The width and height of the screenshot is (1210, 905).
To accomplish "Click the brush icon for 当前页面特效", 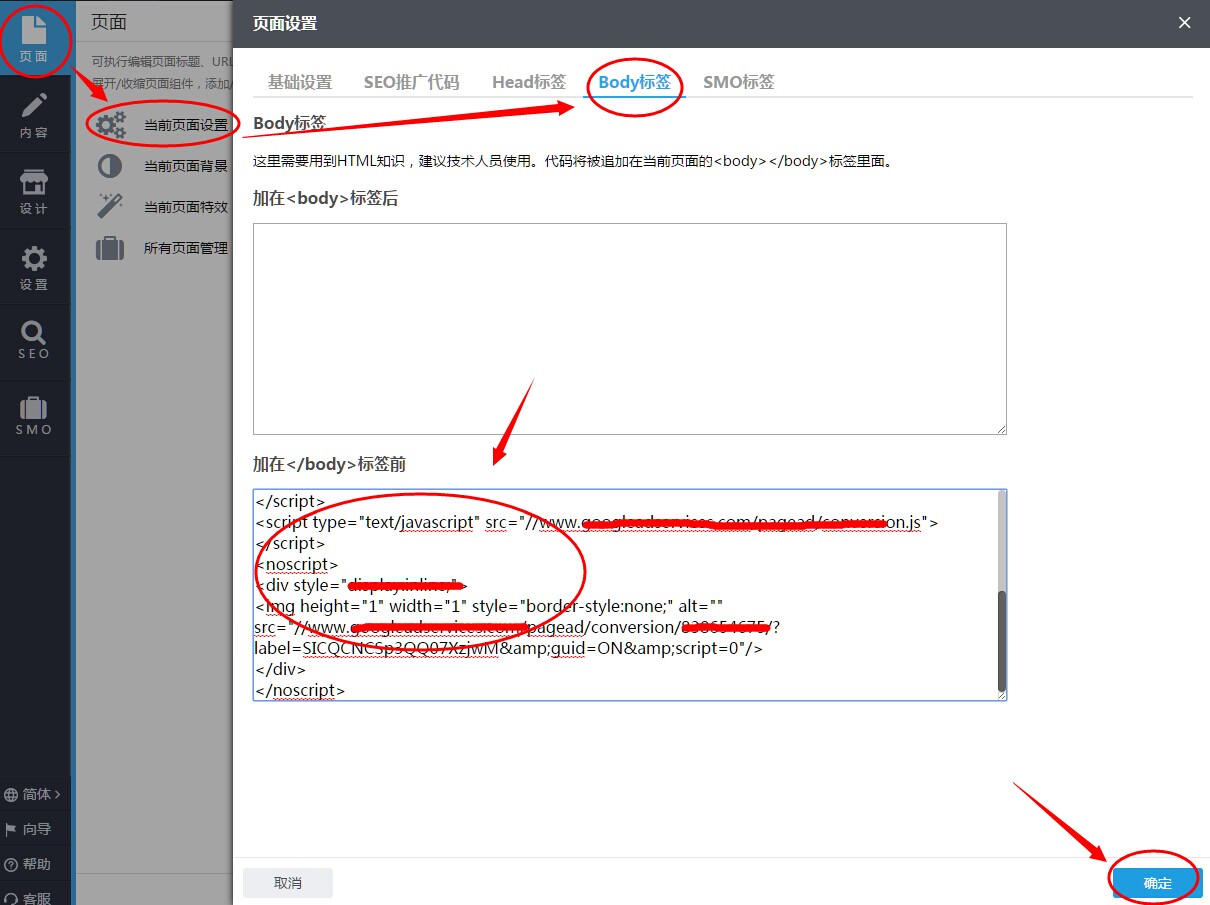I will pyautogui.click(x=109, y=207).
